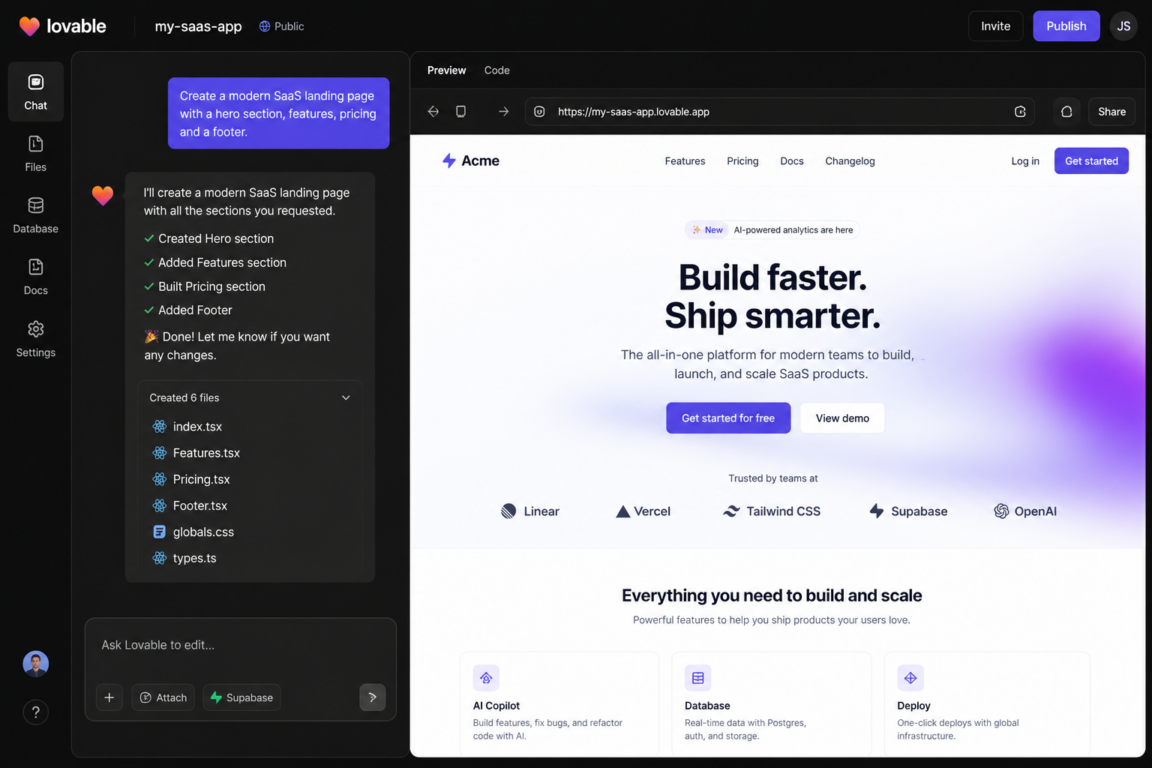Send the chat message with the arrow button
The width and height of the screenshot is (1152, 768).
click(x=372, y=697)
